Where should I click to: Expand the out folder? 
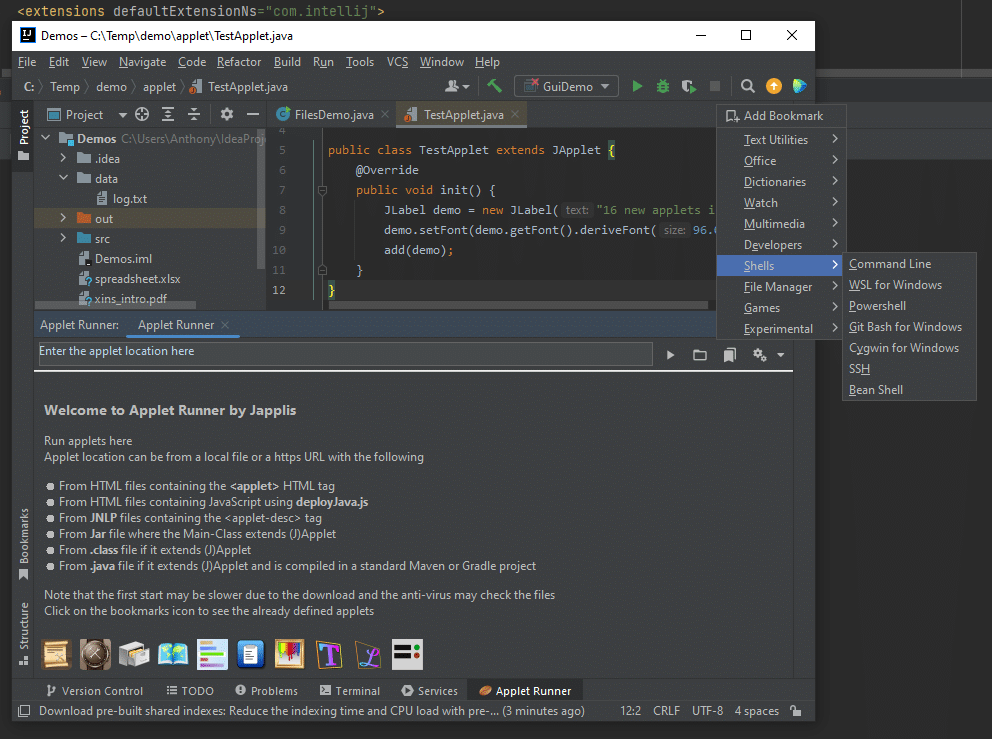[x=63, y=218]
